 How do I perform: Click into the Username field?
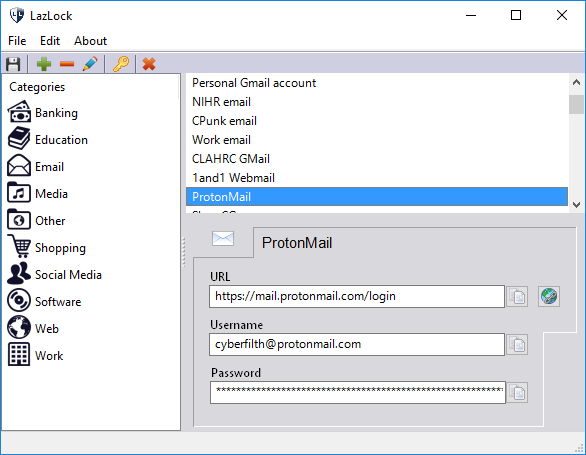[357, 345]
